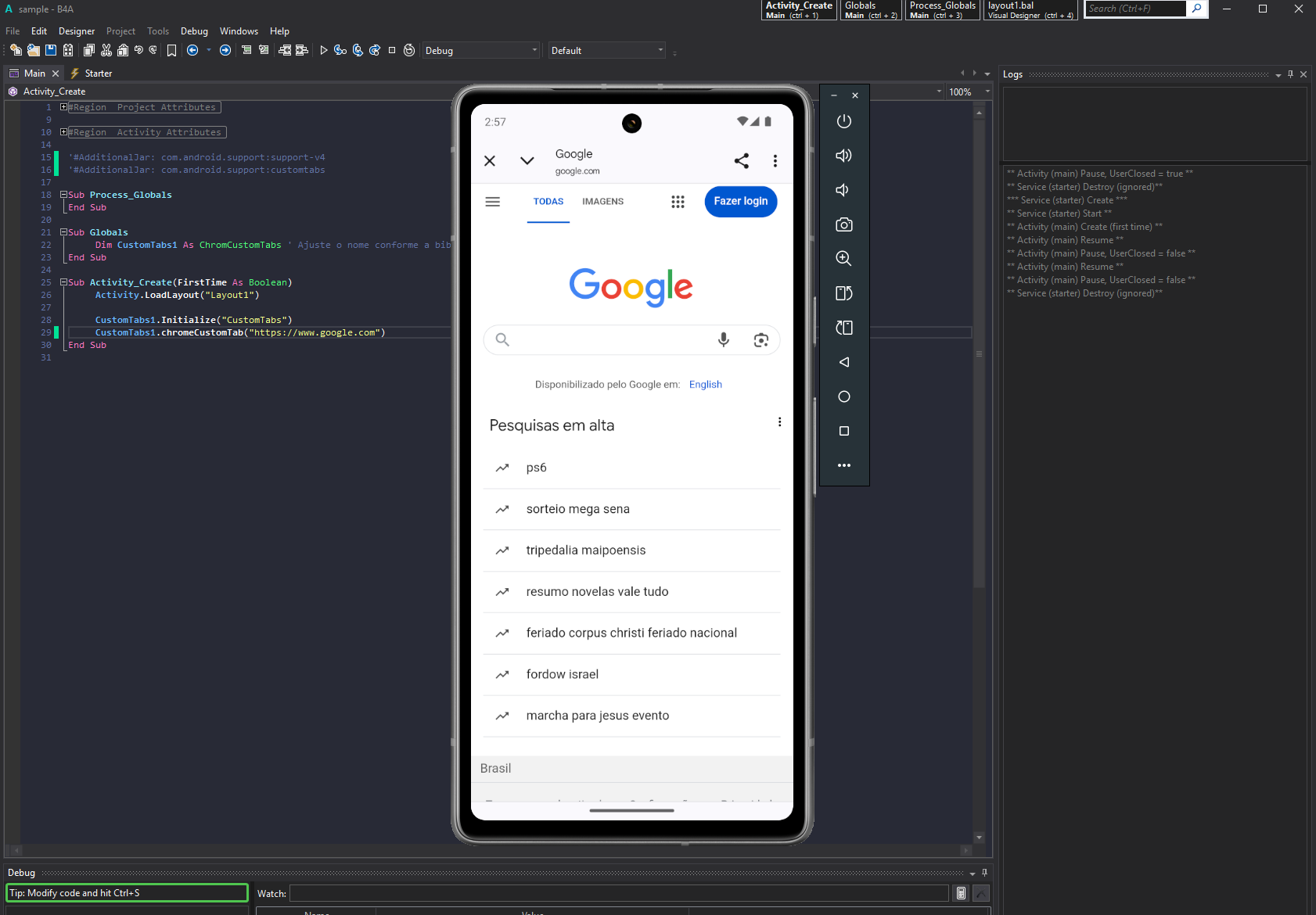Image resolution: width=1316 pixels, height=915 pixels.
Task: Run the project with the play icon
Action: pyautogui.click(x=323, y=50)
